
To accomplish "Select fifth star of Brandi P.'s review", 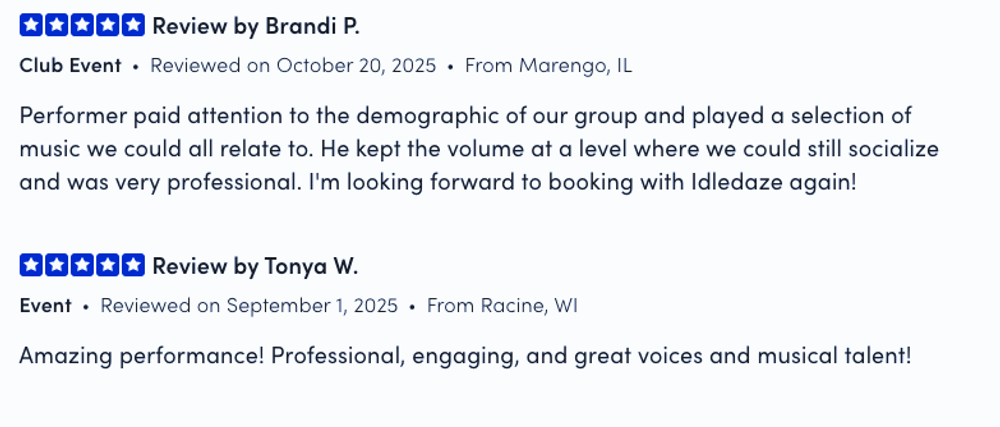I will (x=133, y=26).
